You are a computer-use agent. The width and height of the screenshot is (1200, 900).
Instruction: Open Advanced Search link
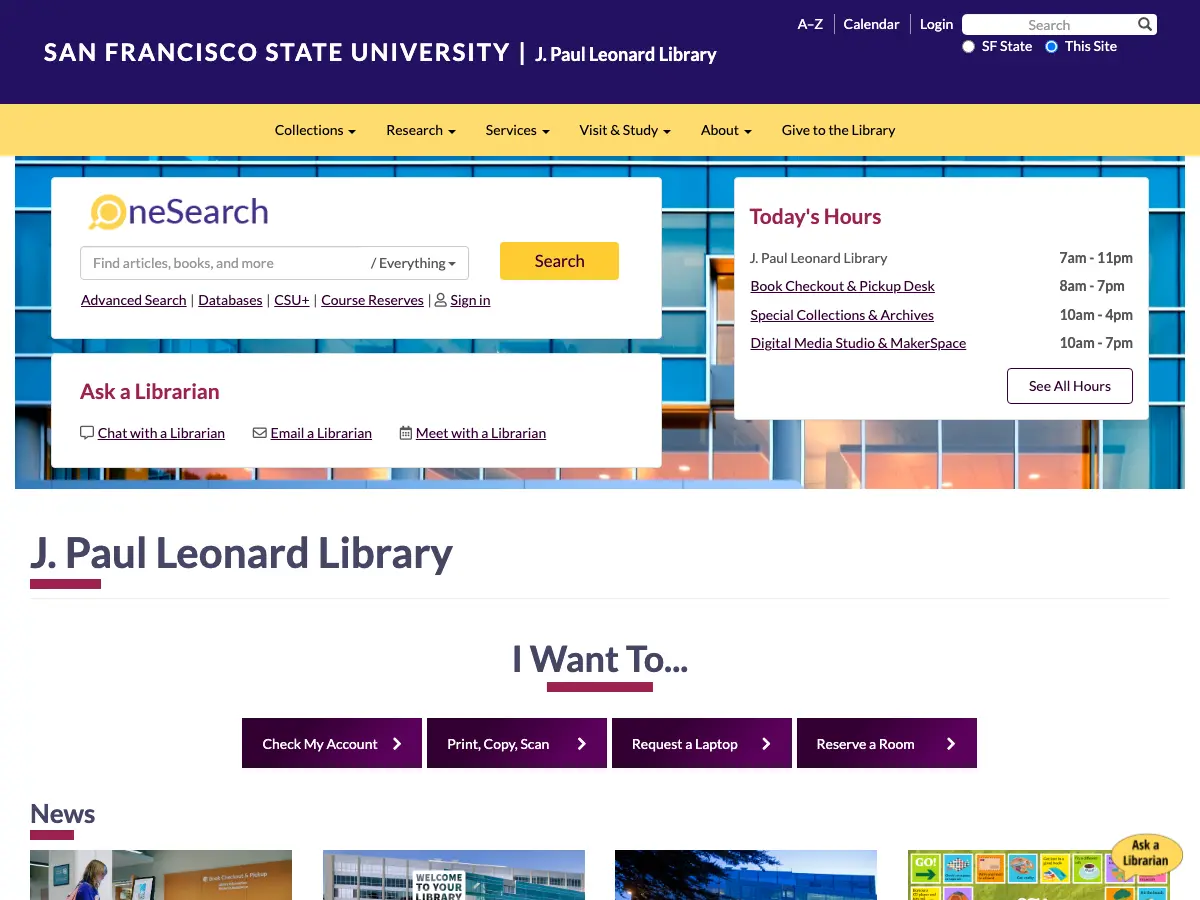coord(134,300)
